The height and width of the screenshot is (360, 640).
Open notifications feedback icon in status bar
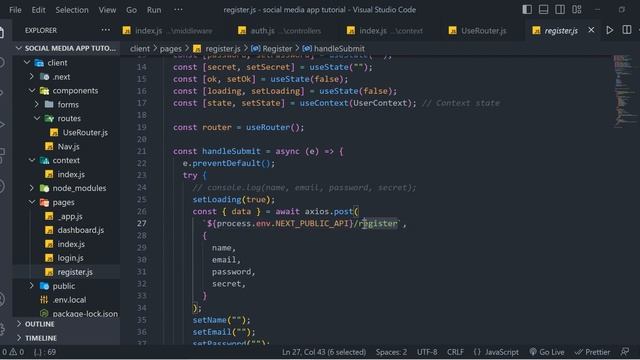(x=625, y=351)
